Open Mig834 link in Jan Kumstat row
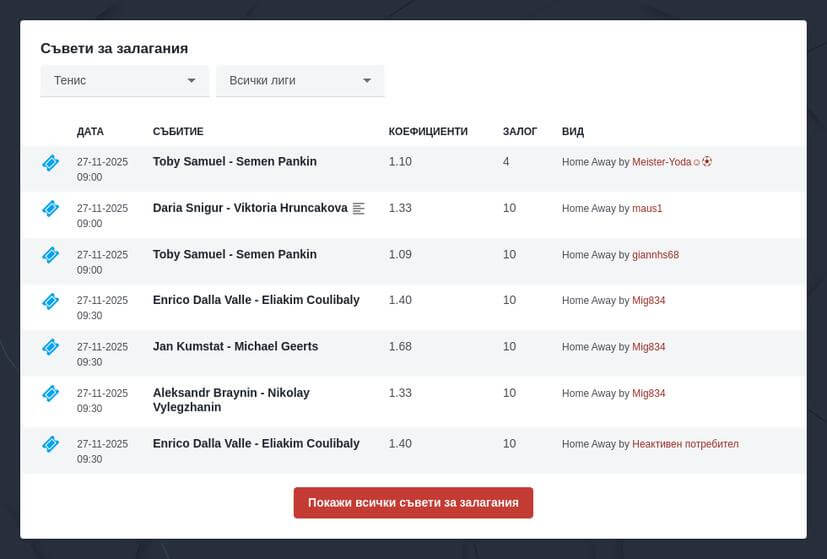This screenshot has width=827, height=559. point(648,347)
